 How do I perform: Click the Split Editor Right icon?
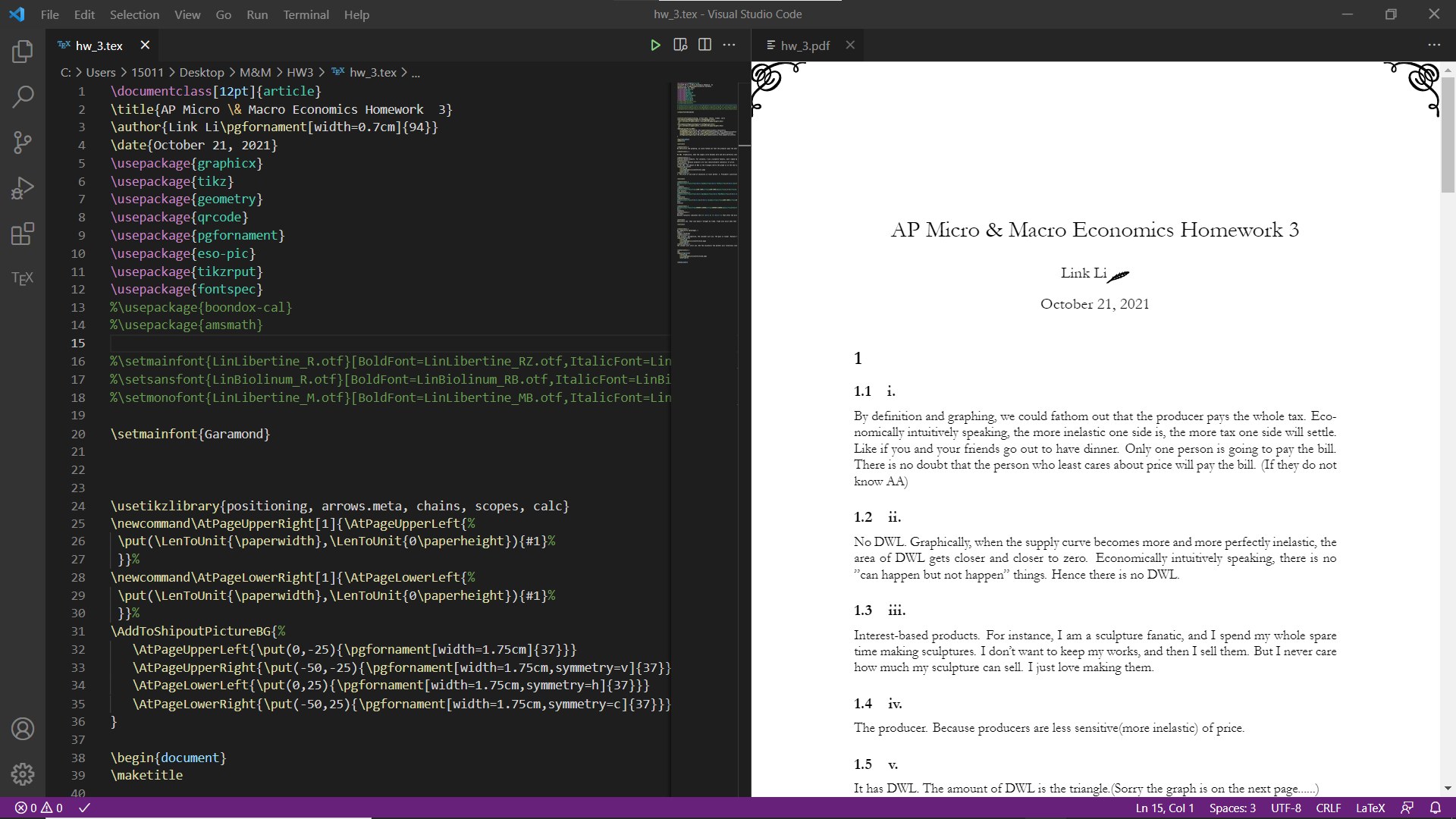[x=704, y=45]
